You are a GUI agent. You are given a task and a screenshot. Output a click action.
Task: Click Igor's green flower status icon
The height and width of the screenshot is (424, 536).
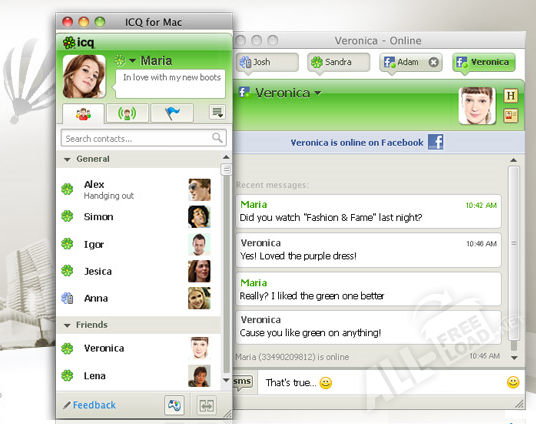tap(67, 243)
